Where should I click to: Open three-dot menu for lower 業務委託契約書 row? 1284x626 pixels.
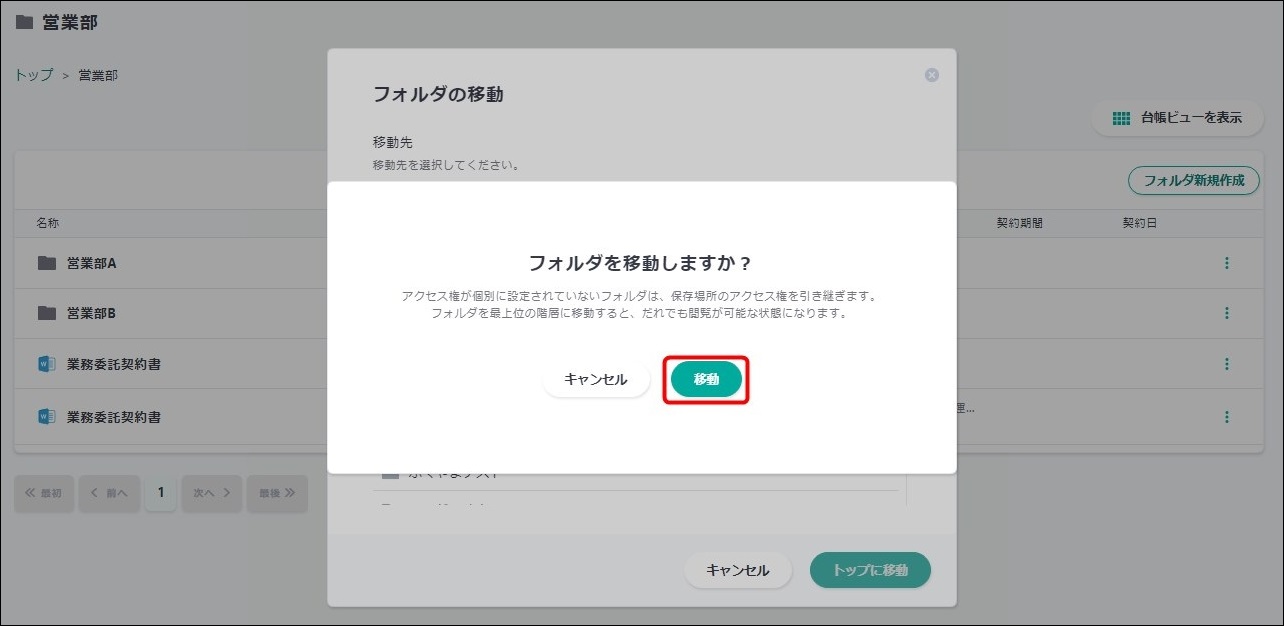coord(1227,417)
